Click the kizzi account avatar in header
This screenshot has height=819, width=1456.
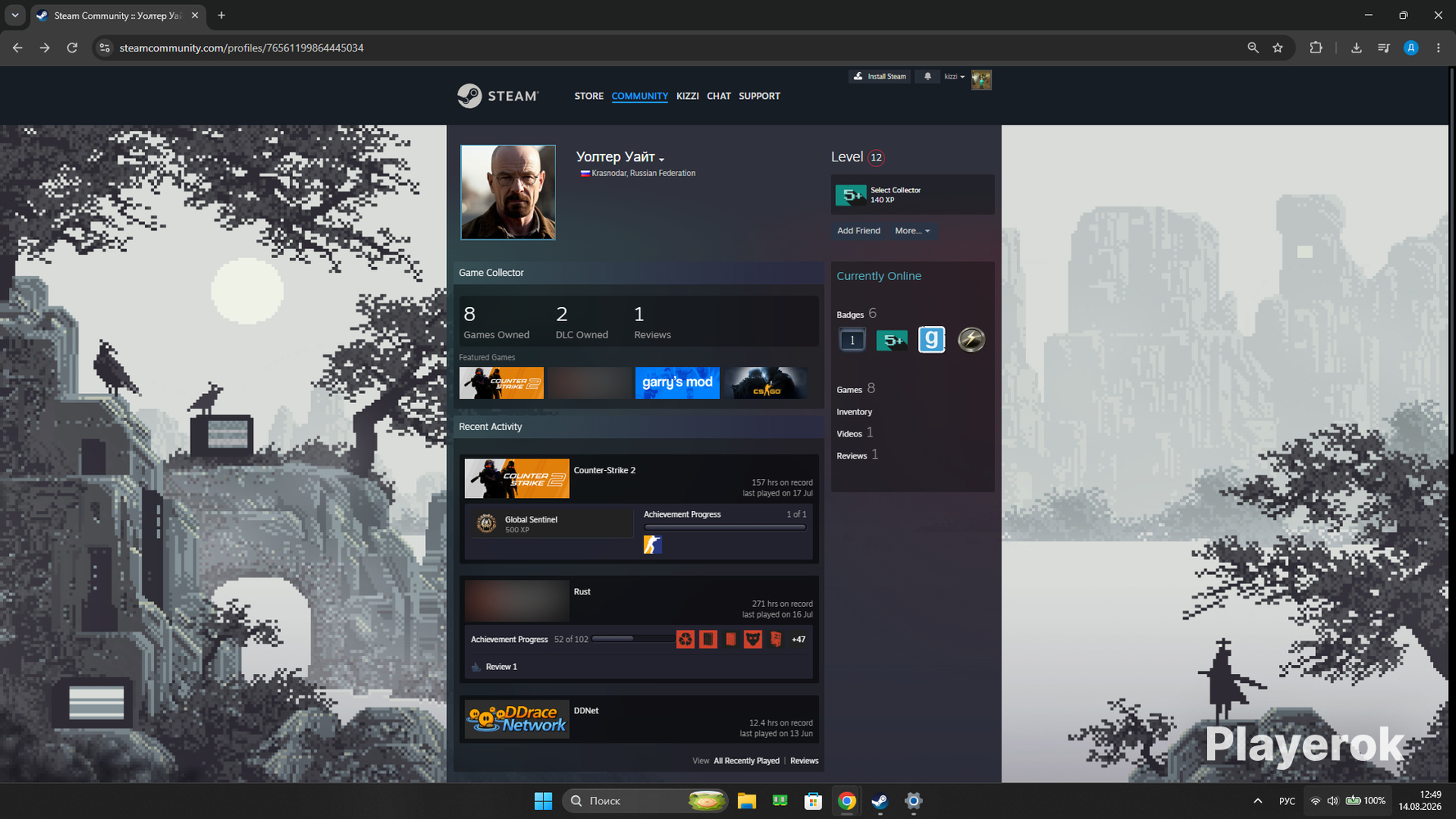pos(981,79)
